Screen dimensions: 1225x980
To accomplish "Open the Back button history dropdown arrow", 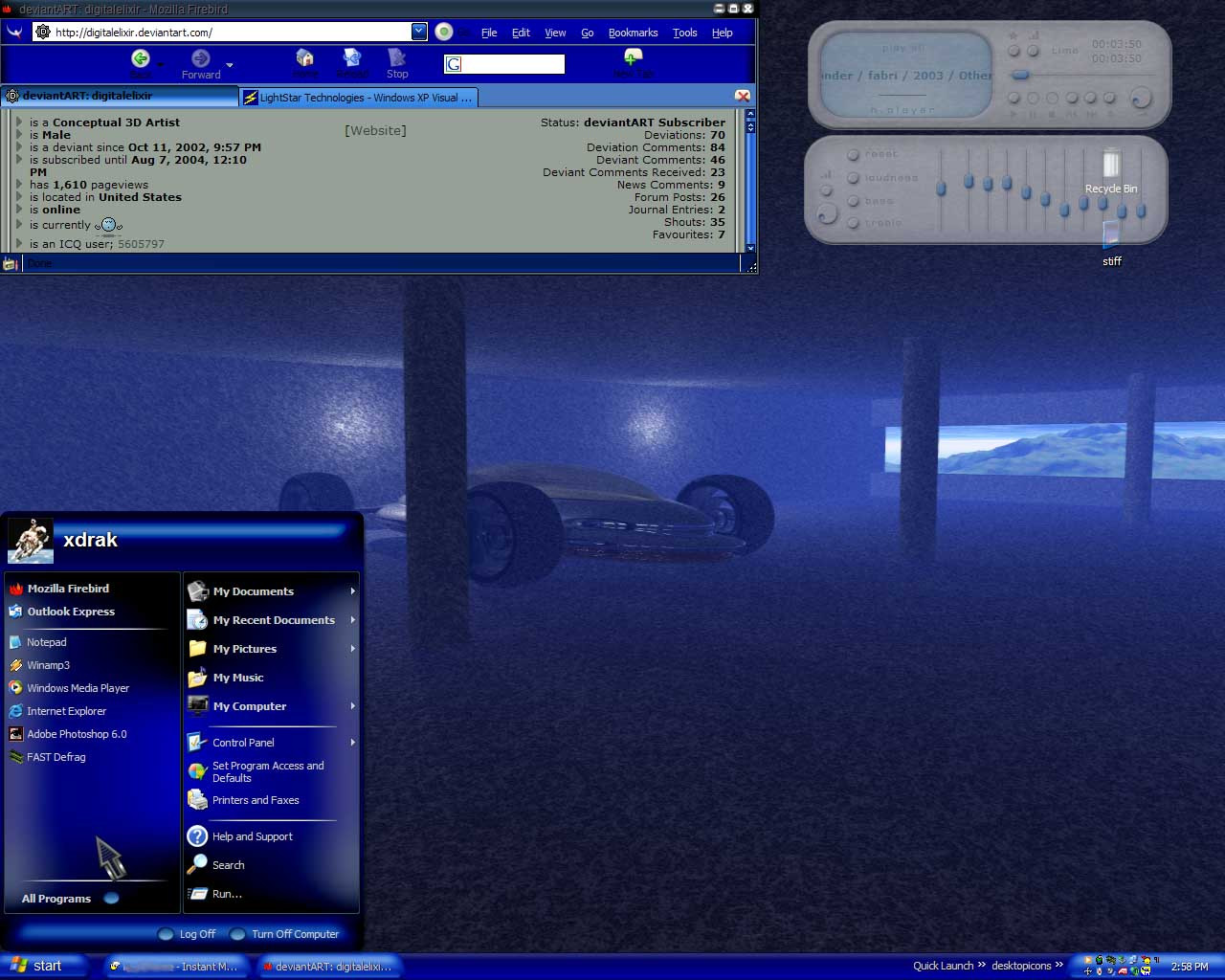I will (161, 65).
